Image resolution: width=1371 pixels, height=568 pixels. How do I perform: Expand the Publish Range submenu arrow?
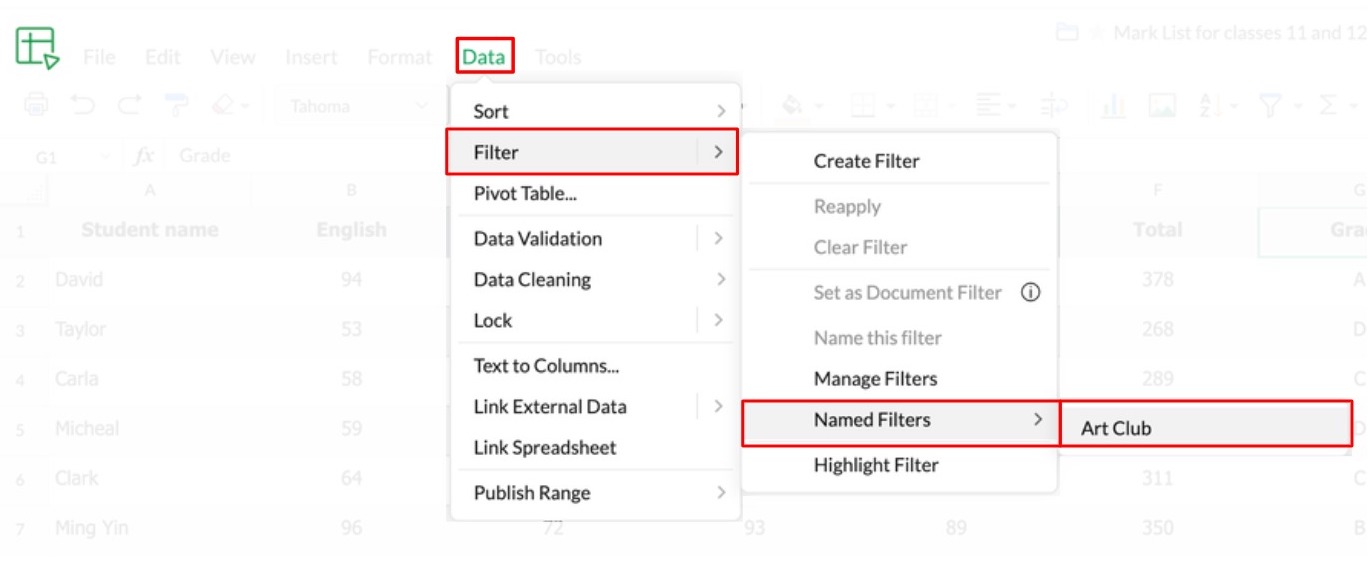pos(721,493)
